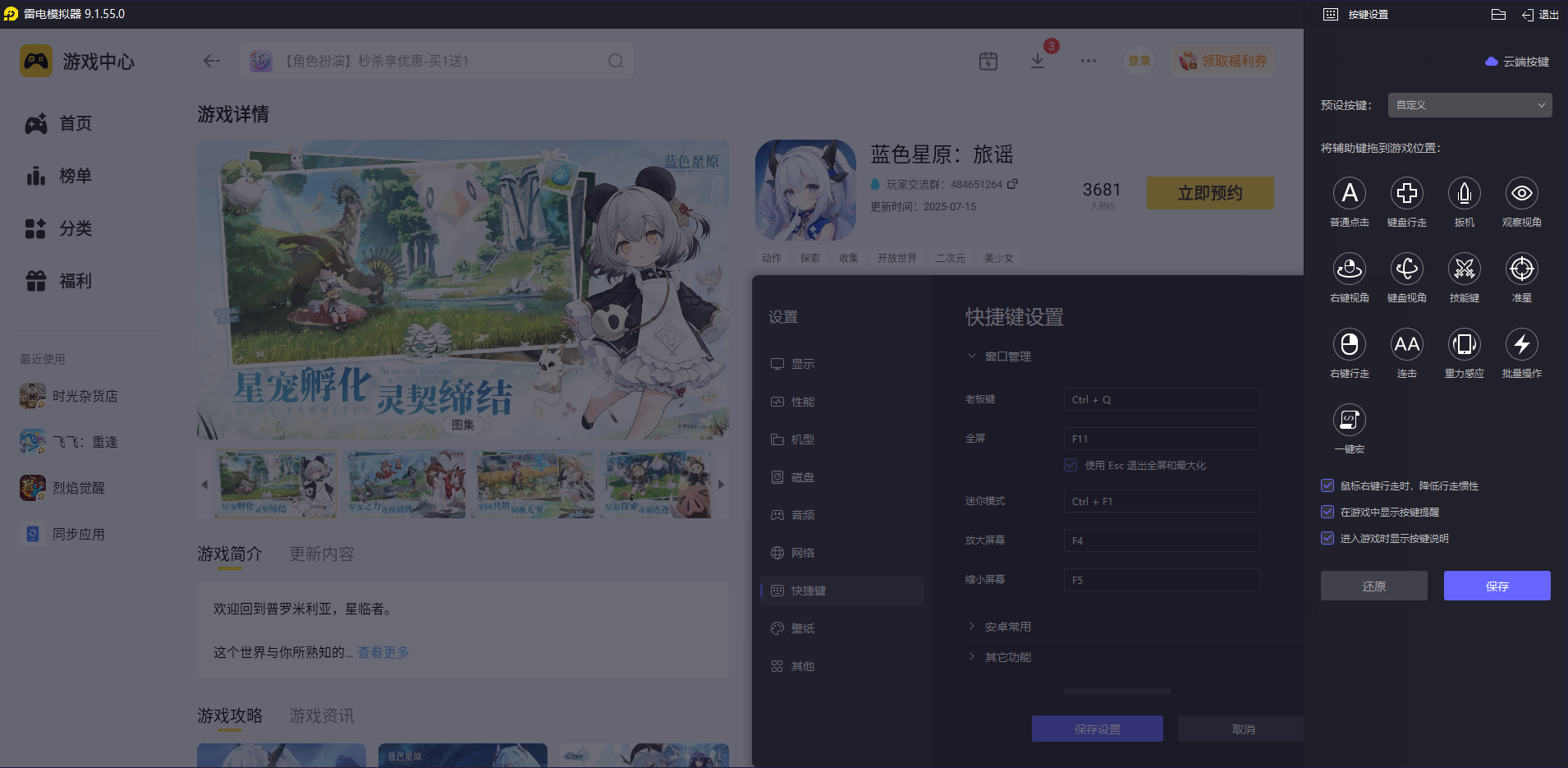Viewport: 1568px width, 768px height.
Task: Pick the 技能键 mapping tool
Action: [1465, 269]
